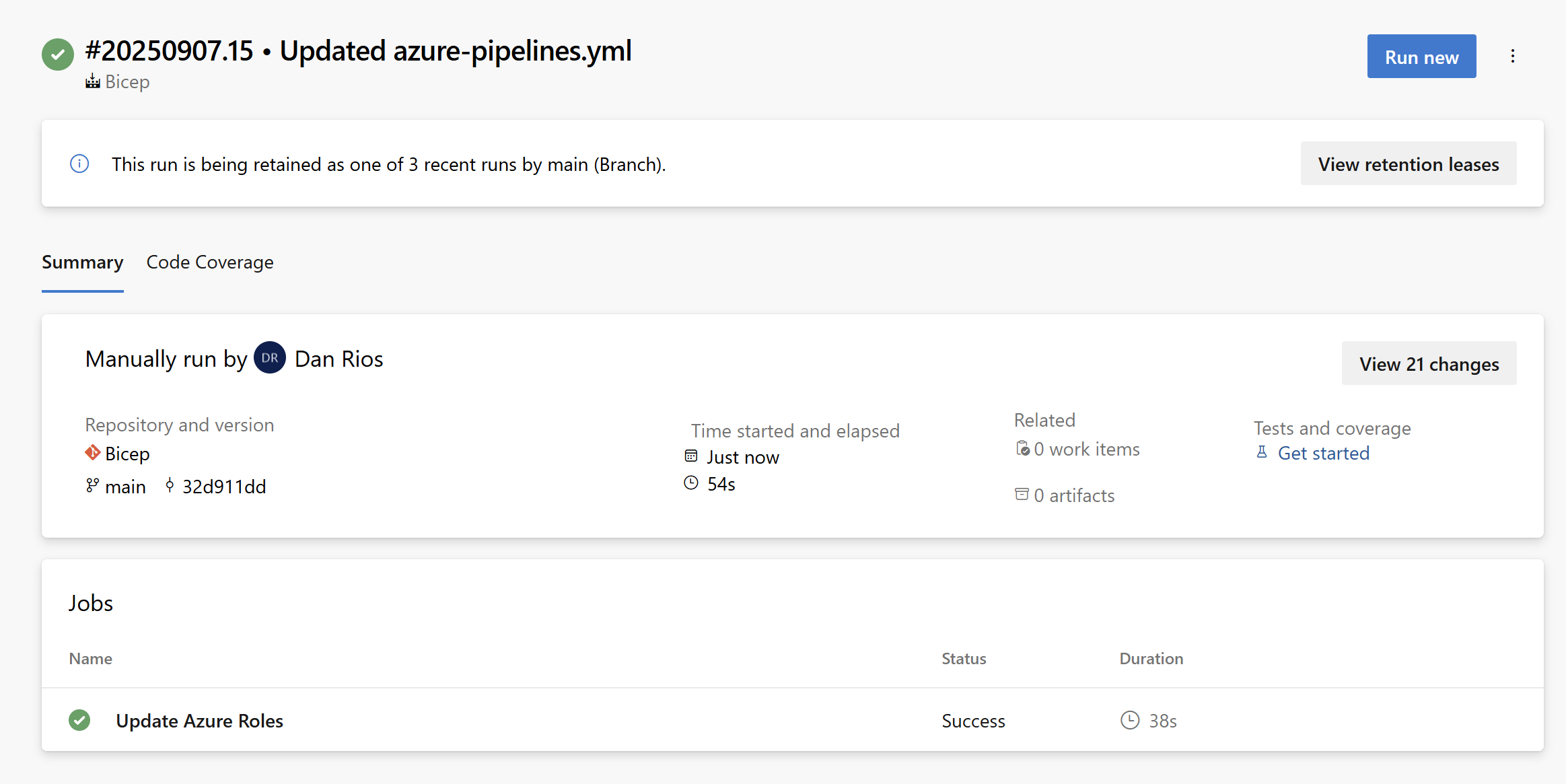
Task: Click the 38s duration value
Action: 1163,721
